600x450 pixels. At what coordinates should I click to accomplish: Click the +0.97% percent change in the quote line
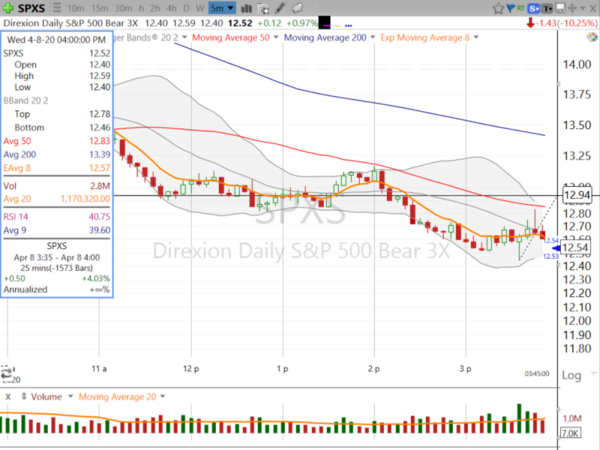tap(302, 23)
